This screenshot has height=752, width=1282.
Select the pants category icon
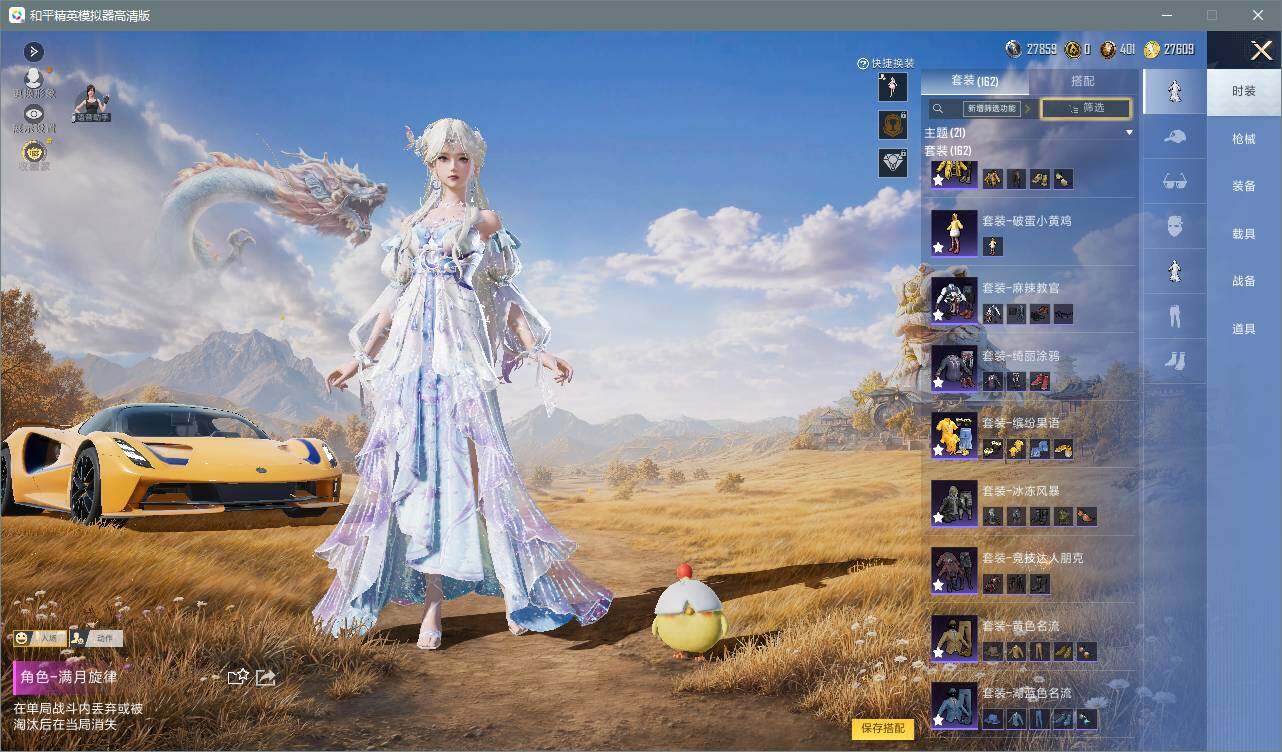1175,316
